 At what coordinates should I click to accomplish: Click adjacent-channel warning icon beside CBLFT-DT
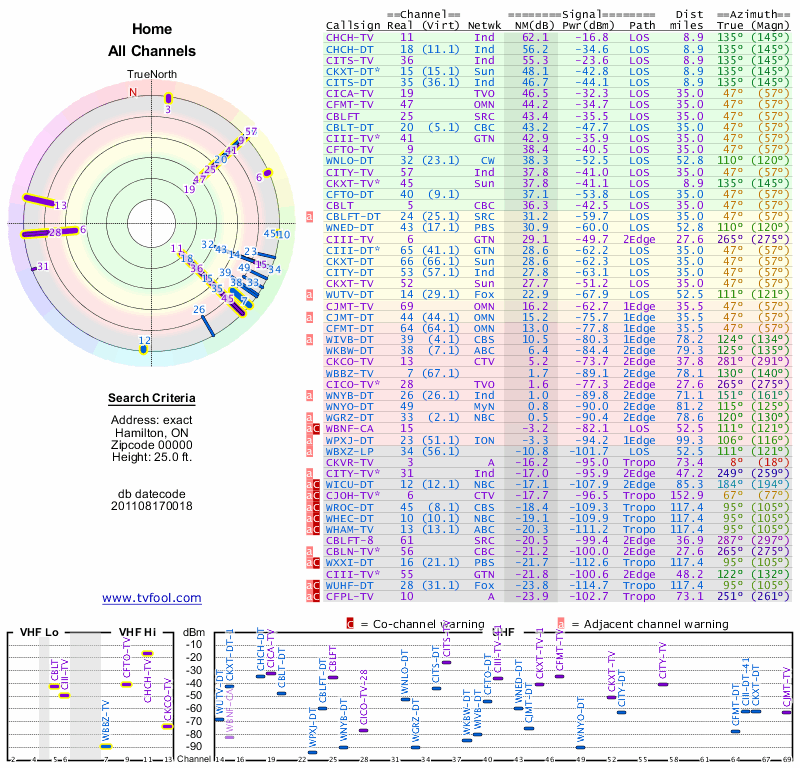(x=309, y=216)
